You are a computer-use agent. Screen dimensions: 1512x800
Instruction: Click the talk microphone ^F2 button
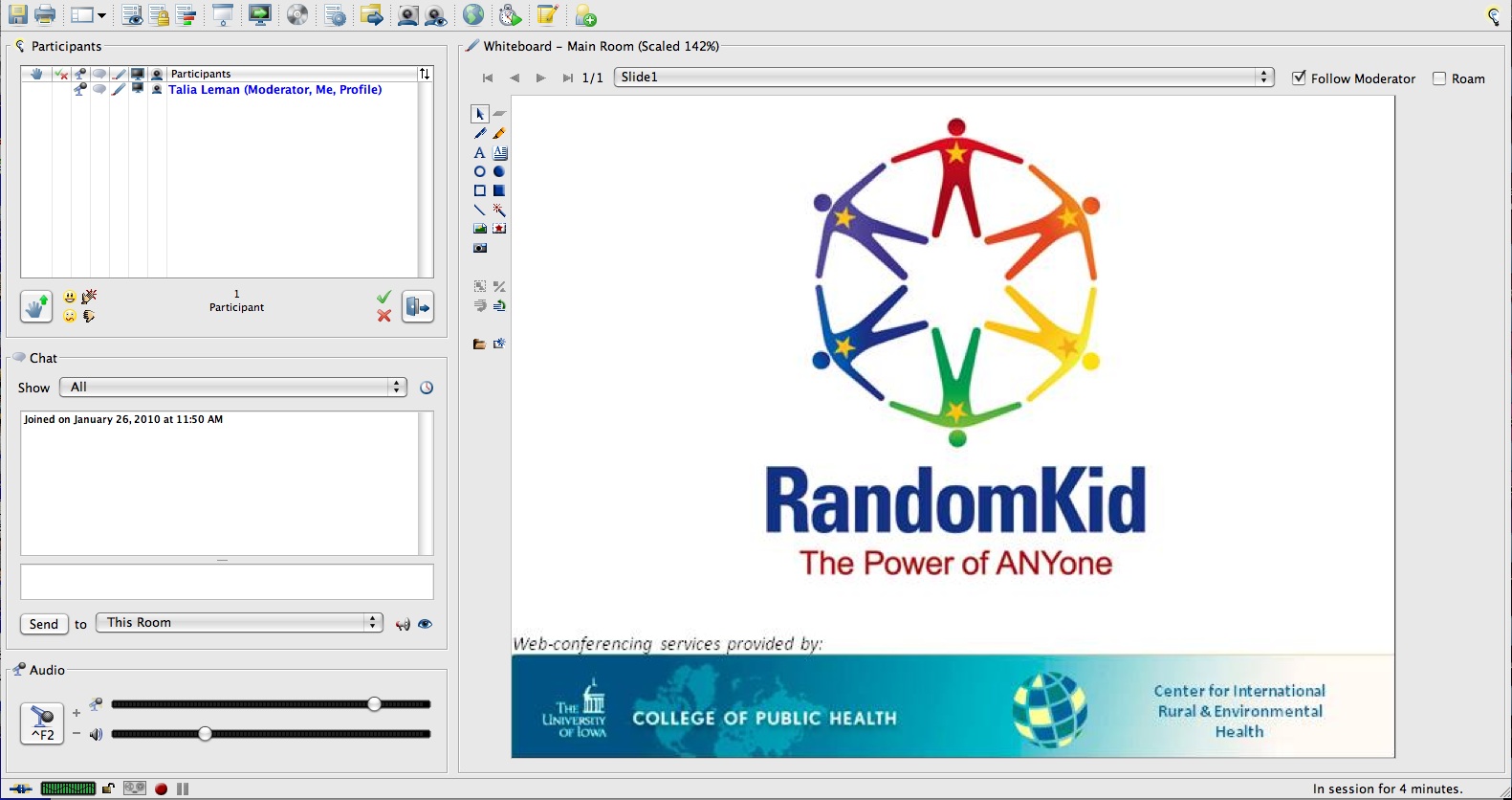point(42,723)
